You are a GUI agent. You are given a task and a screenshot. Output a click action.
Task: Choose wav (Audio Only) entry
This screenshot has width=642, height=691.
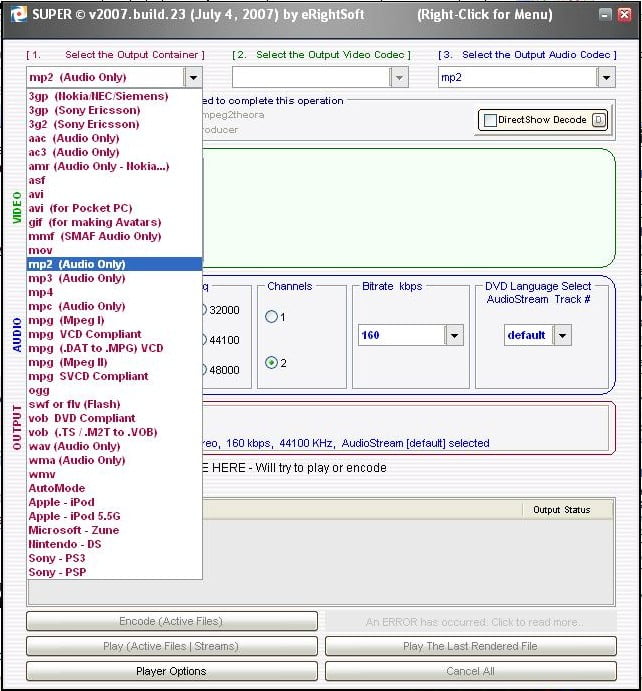115,446
